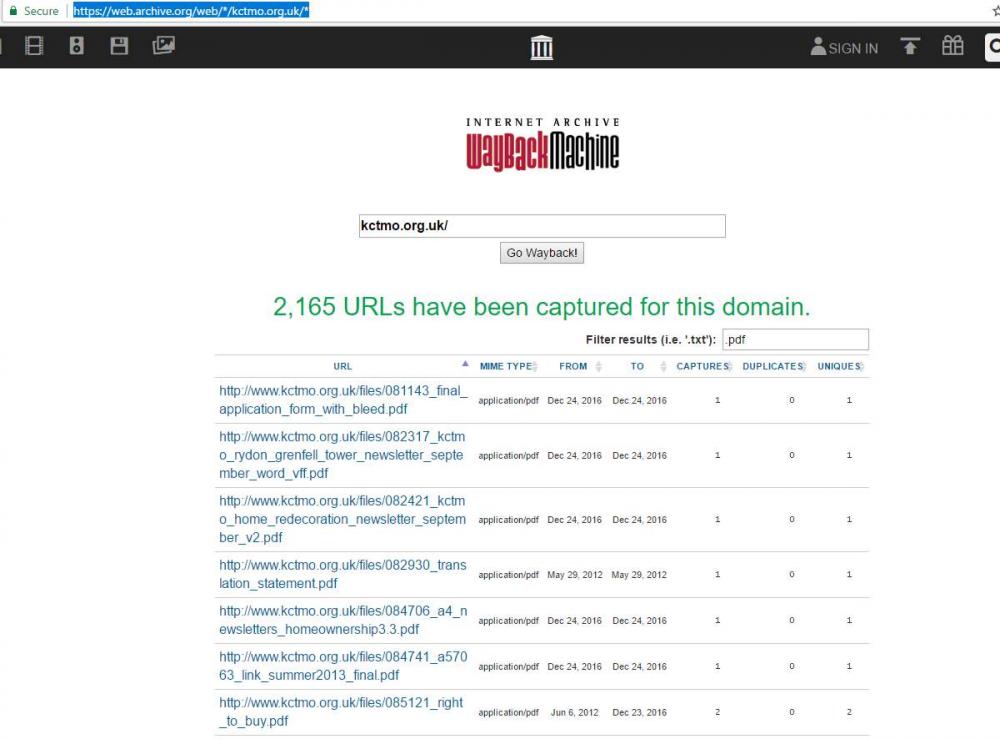Sort by TO column
This screenshot has width=1000, height=739.
tap(647, 366)
